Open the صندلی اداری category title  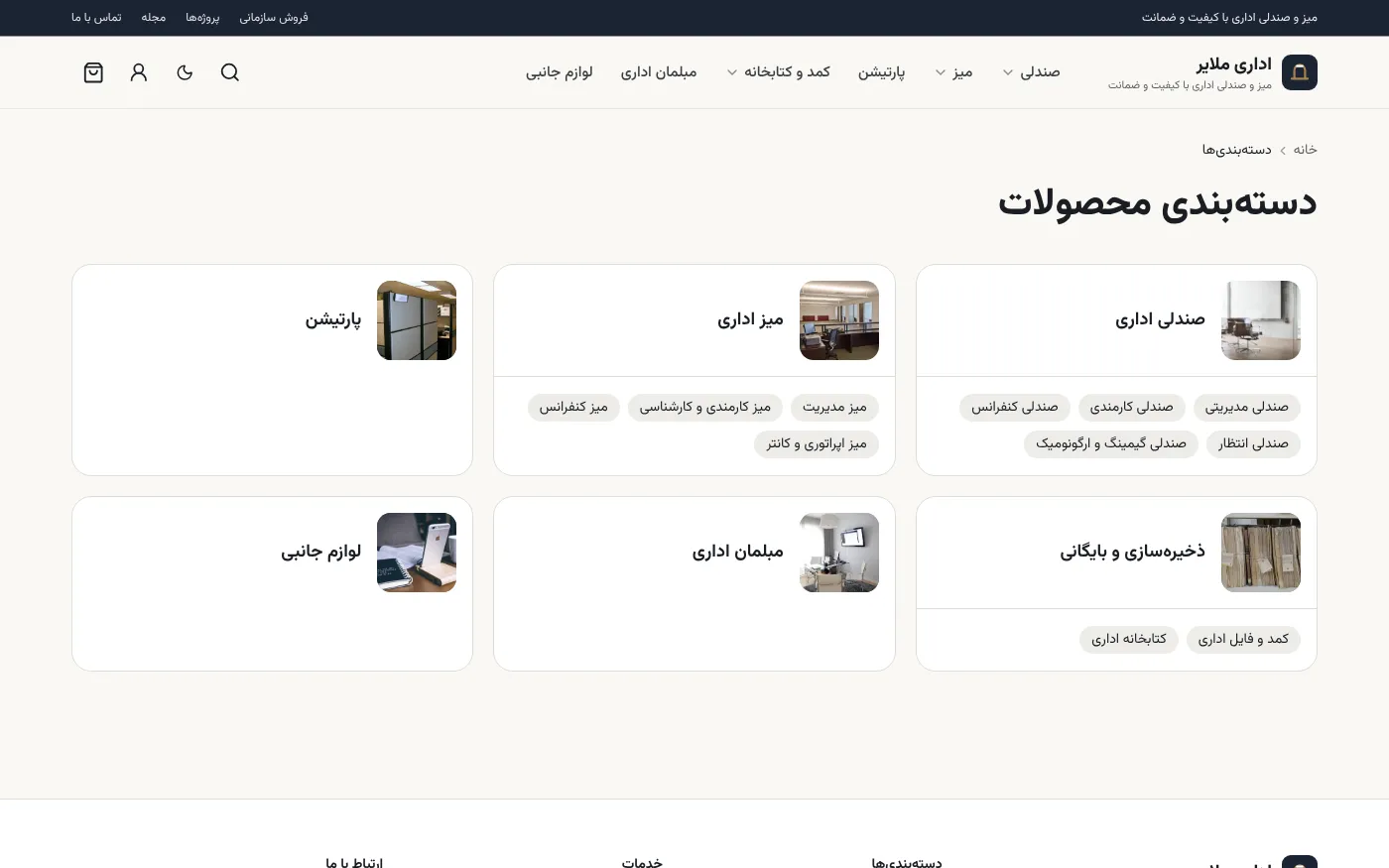1160,319
